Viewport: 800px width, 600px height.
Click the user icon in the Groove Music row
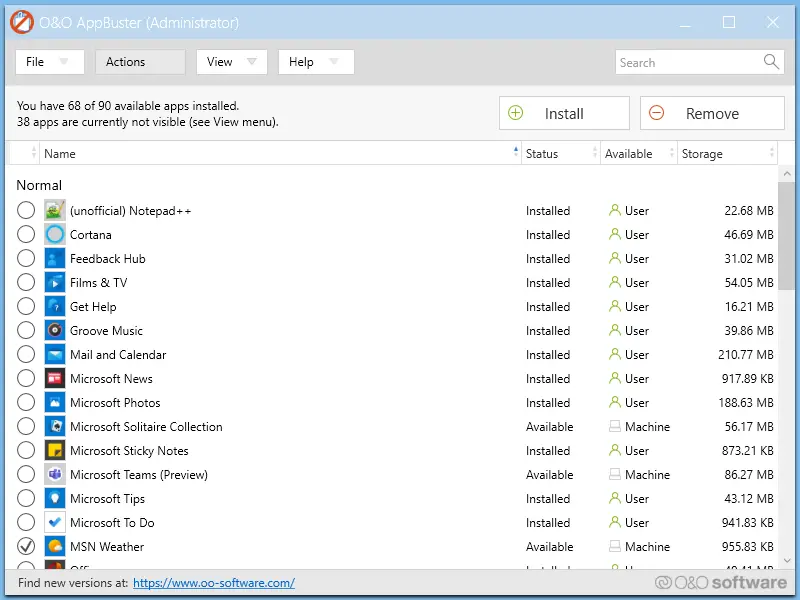(615, 330)
